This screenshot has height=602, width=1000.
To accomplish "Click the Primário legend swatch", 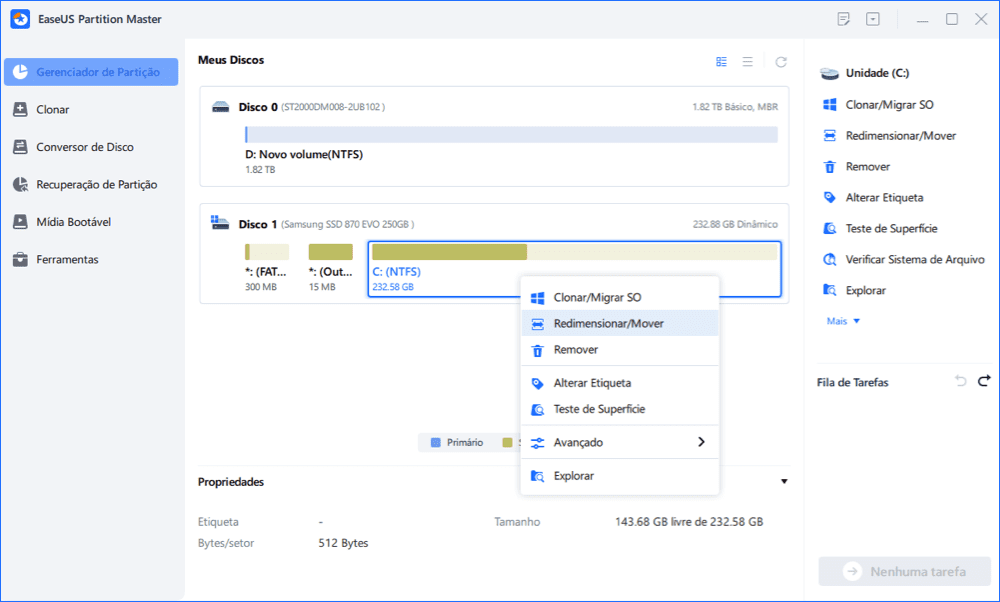I will [x=436, y=443].
